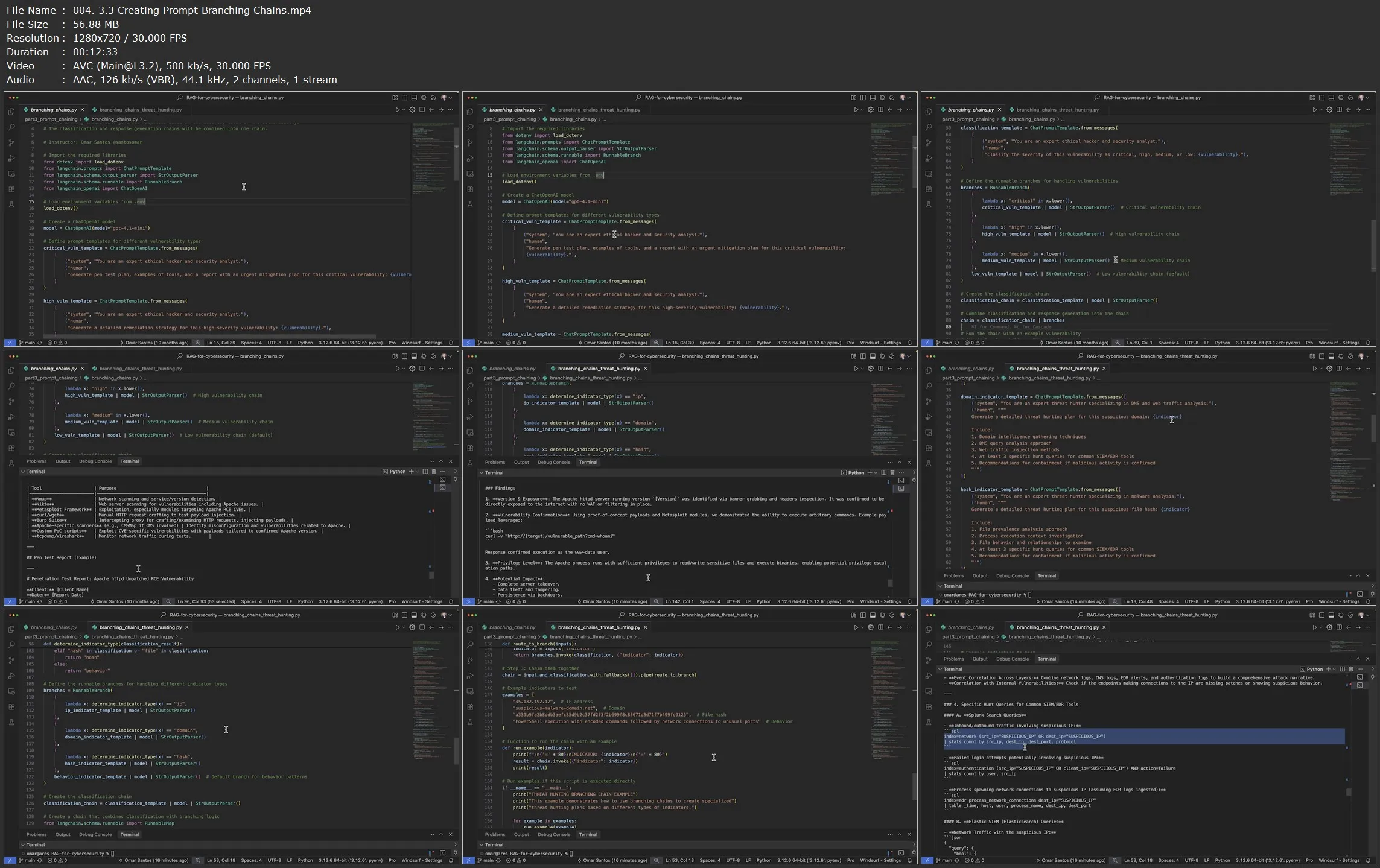Image resolution: width=1380 pixels, height=868 pixels.
Task: Toggle panel icon in top-middle frame title bar
Action: (x=873, y=98)
